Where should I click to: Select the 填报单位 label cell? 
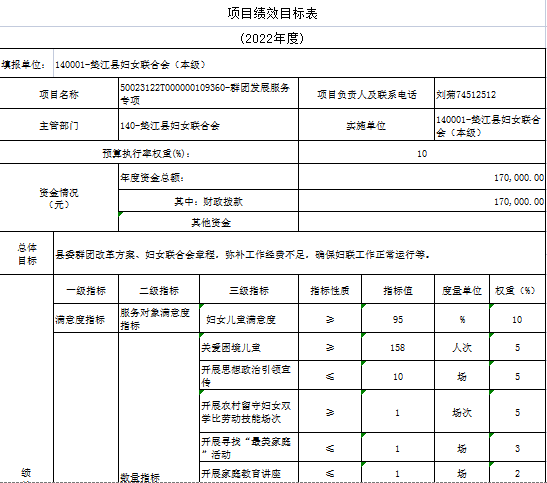pyautogui.click(x=27, y=64)
